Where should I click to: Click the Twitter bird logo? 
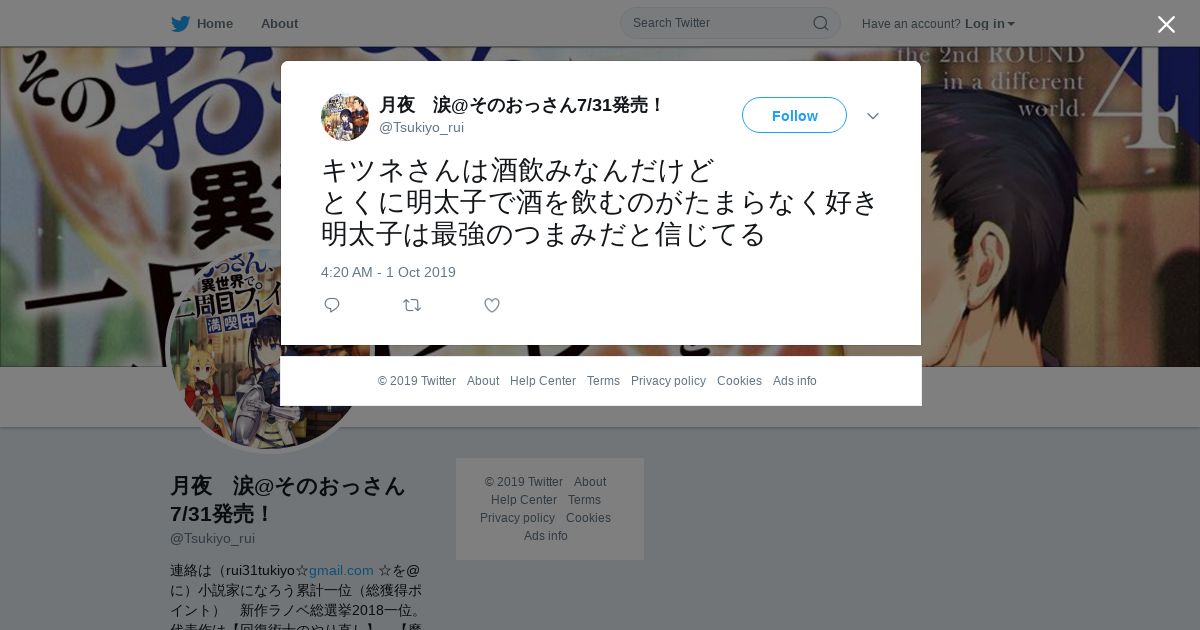coord(180,23)
